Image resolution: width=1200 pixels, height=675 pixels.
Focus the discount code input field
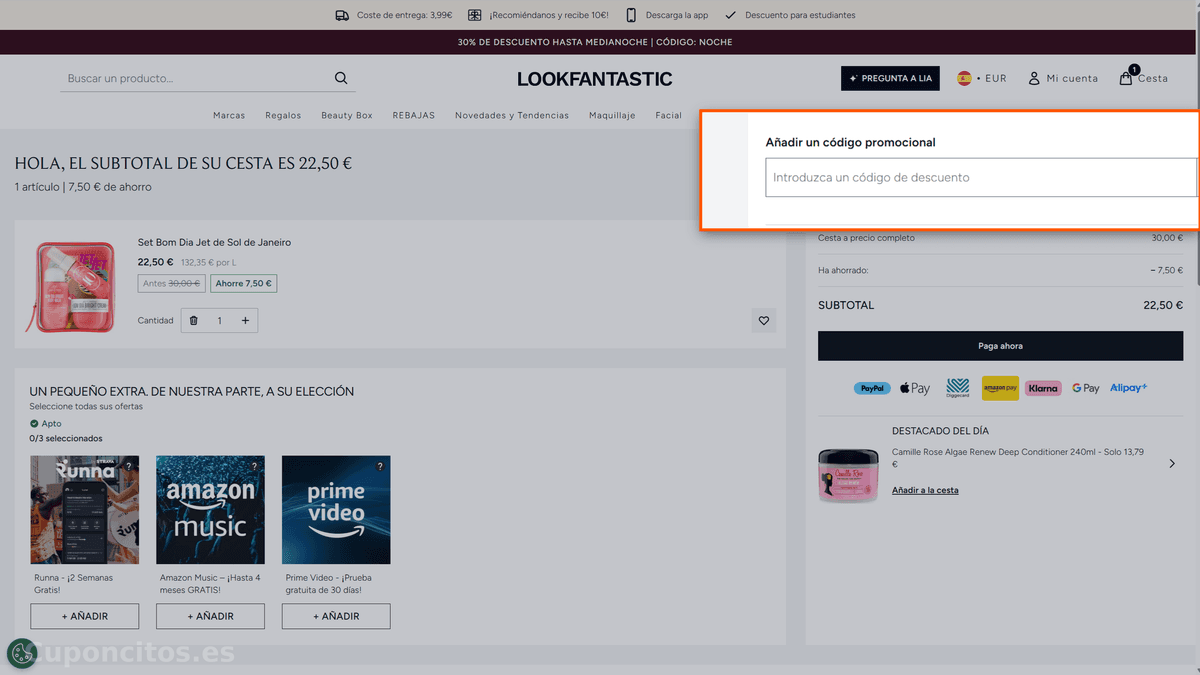(x=980, y=177)
